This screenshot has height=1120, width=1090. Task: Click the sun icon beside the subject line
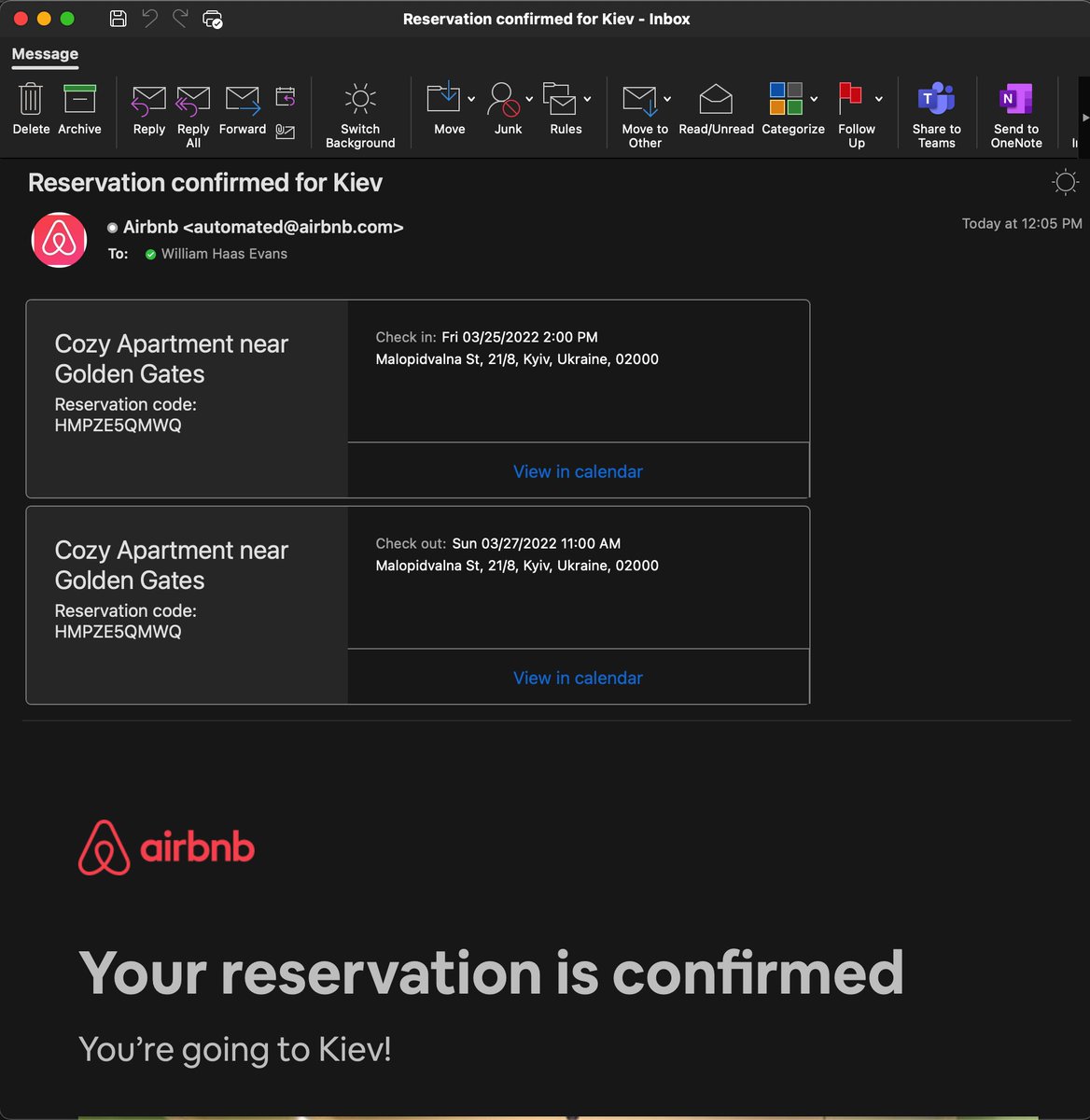[1065, 182]
